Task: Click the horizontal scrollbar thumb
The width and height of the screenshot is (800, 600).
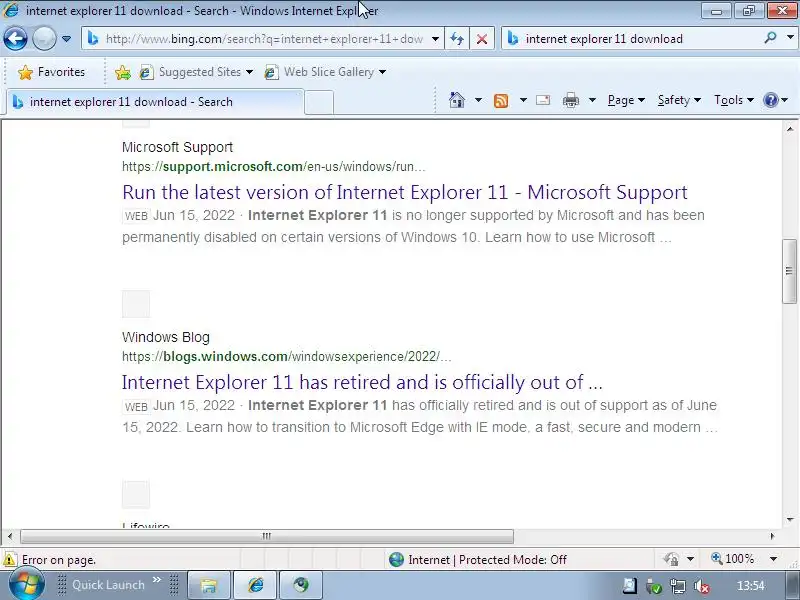Action: click(267, 536)
